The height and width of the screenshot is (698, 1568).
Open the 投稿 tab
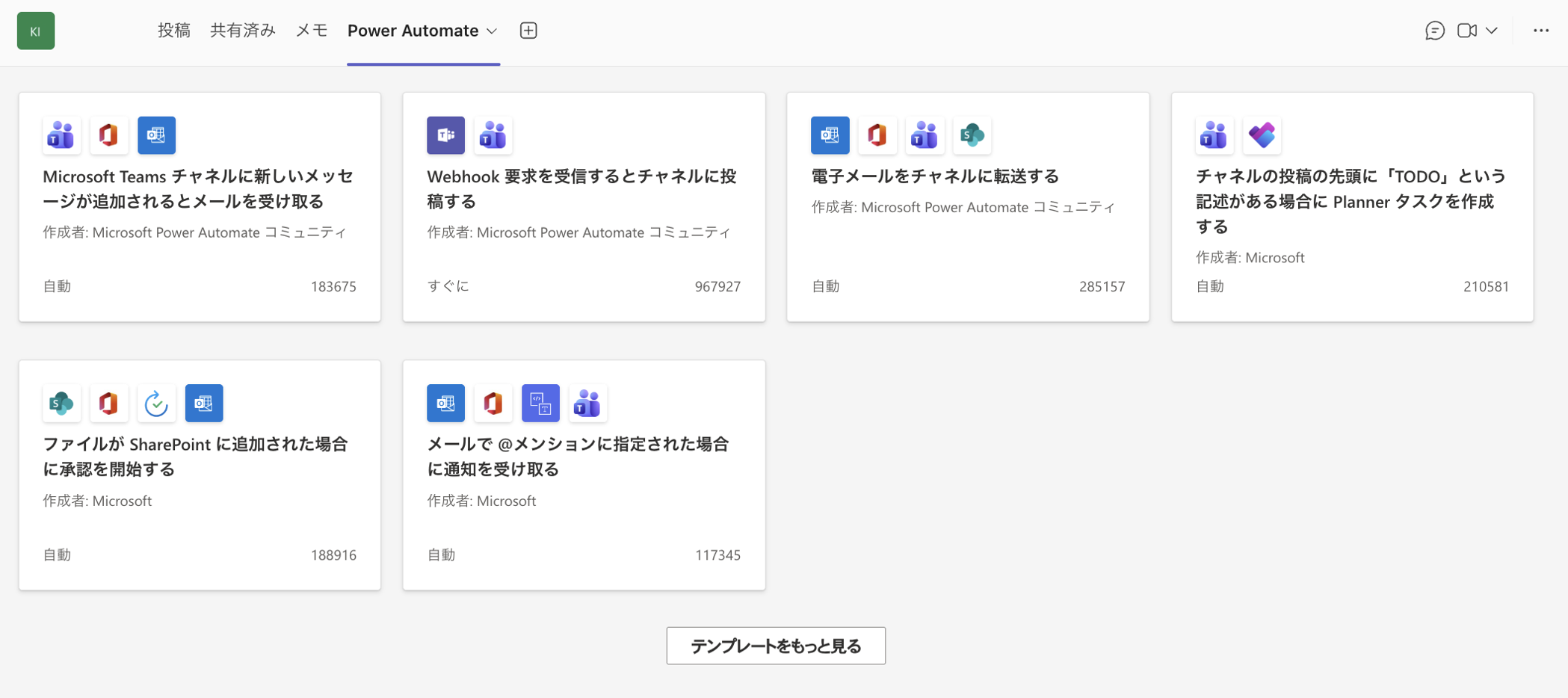click(x=174, y=31)
